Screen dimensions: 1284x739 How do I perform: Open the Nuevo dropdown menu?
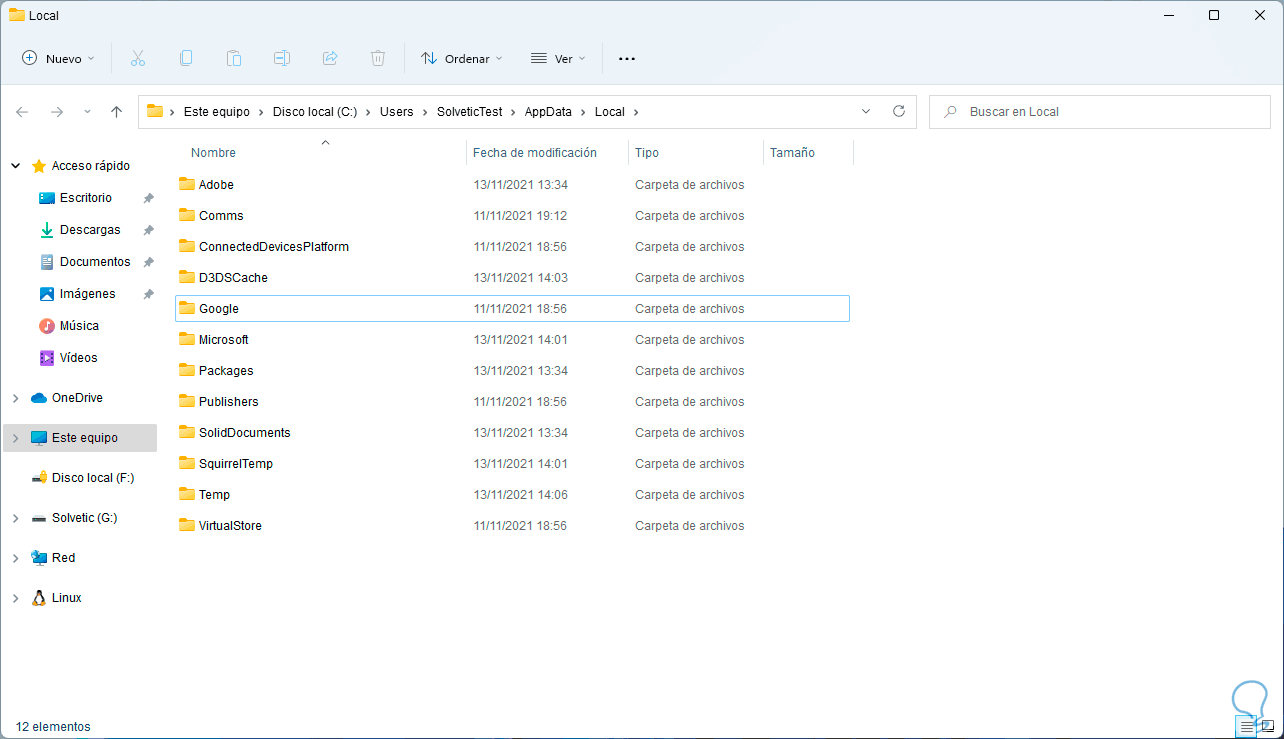click(x=58, y=59)
